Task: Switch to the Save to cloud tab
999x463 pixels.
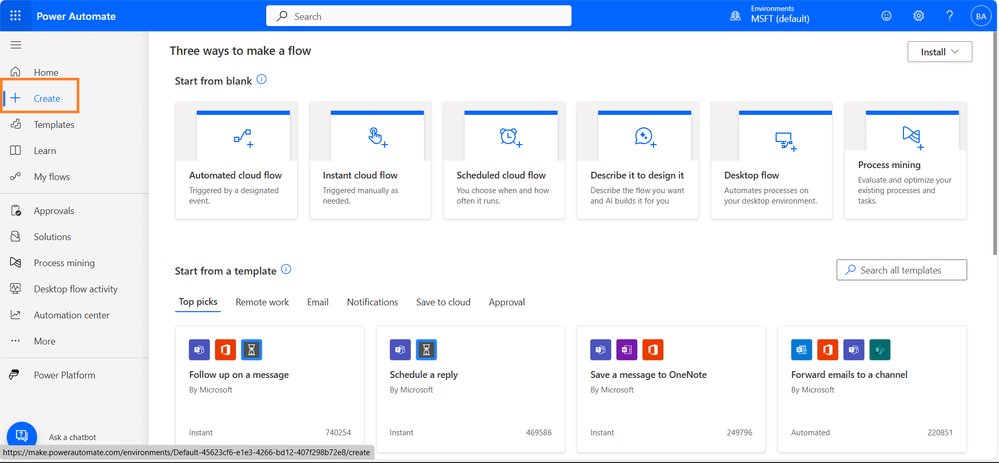Action: [x=443, y=302]
